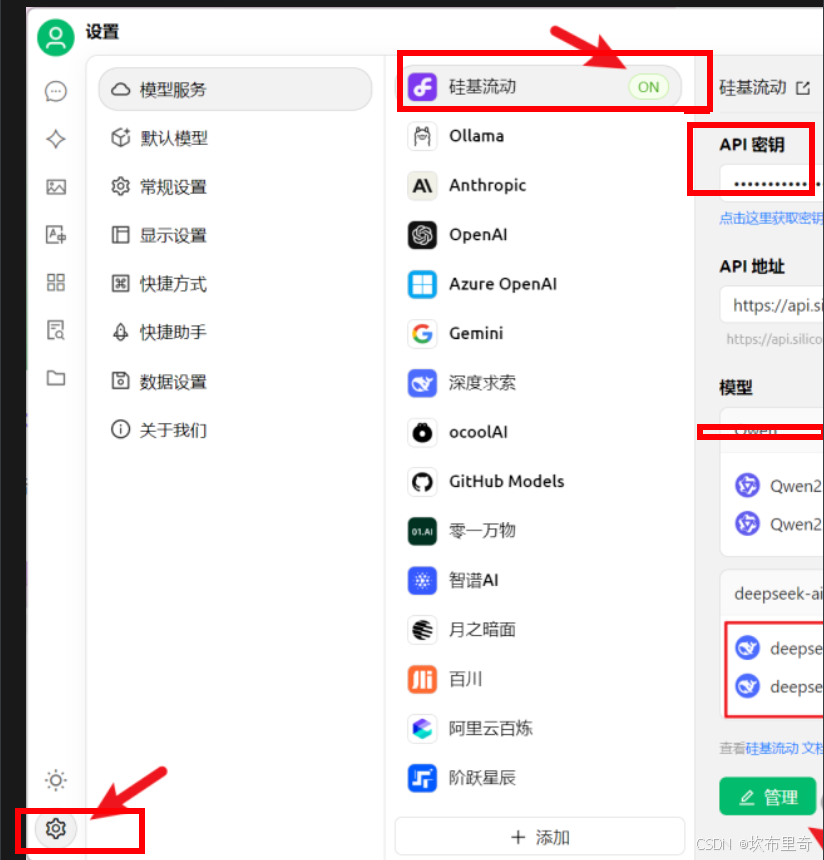Click the 添加 add provider button
Image resolution: width=824 pixels, height=860 pixels.
point(540,836)
